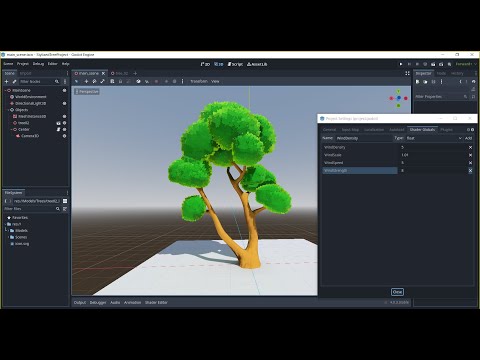Open the Output bottom panel
This screenshot has width=480, height=360.
[x=80, y=303]
